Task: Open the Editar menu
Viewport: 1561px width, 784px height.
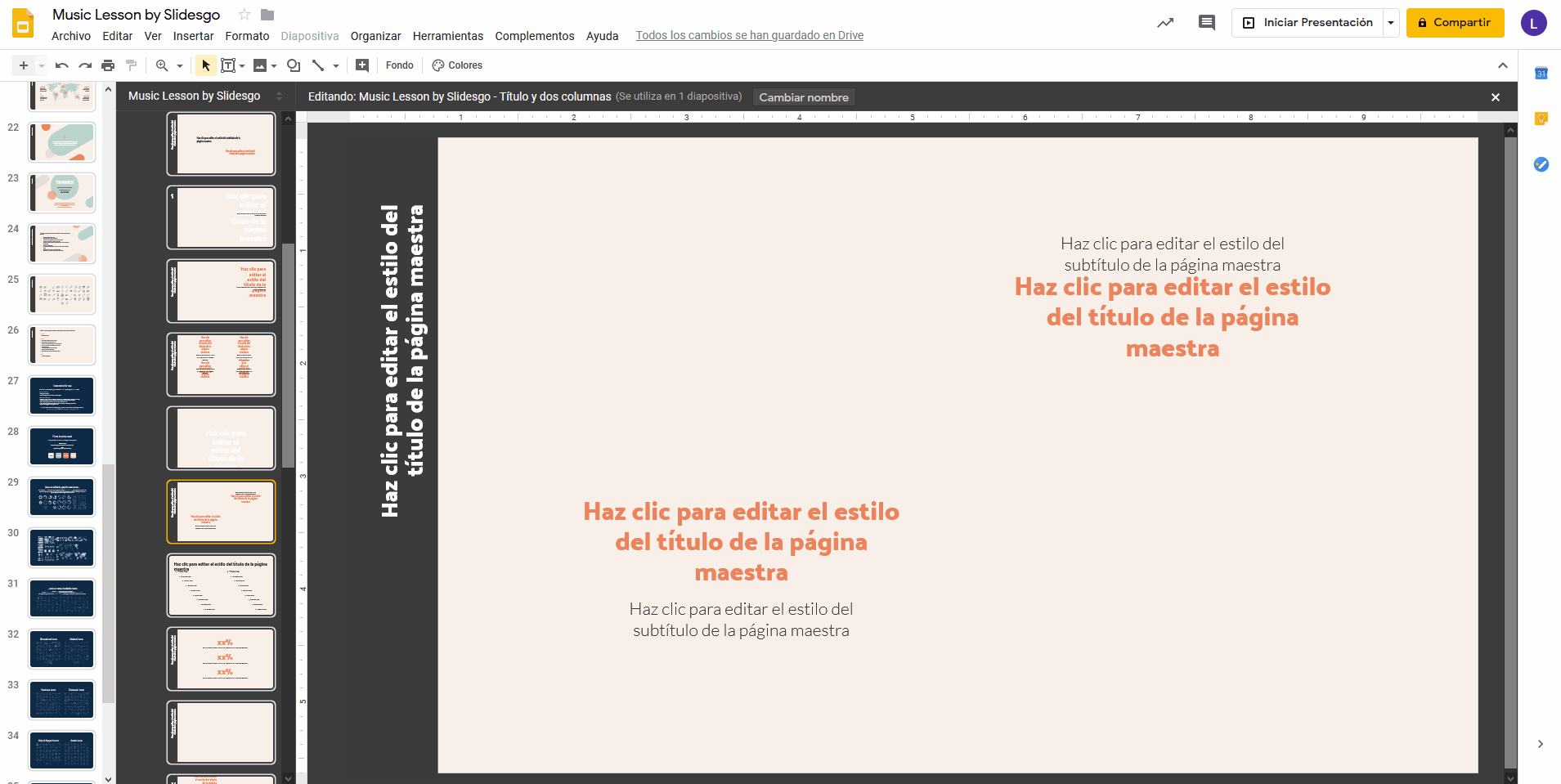Action: pyautogui.click(x=118, y=36)
